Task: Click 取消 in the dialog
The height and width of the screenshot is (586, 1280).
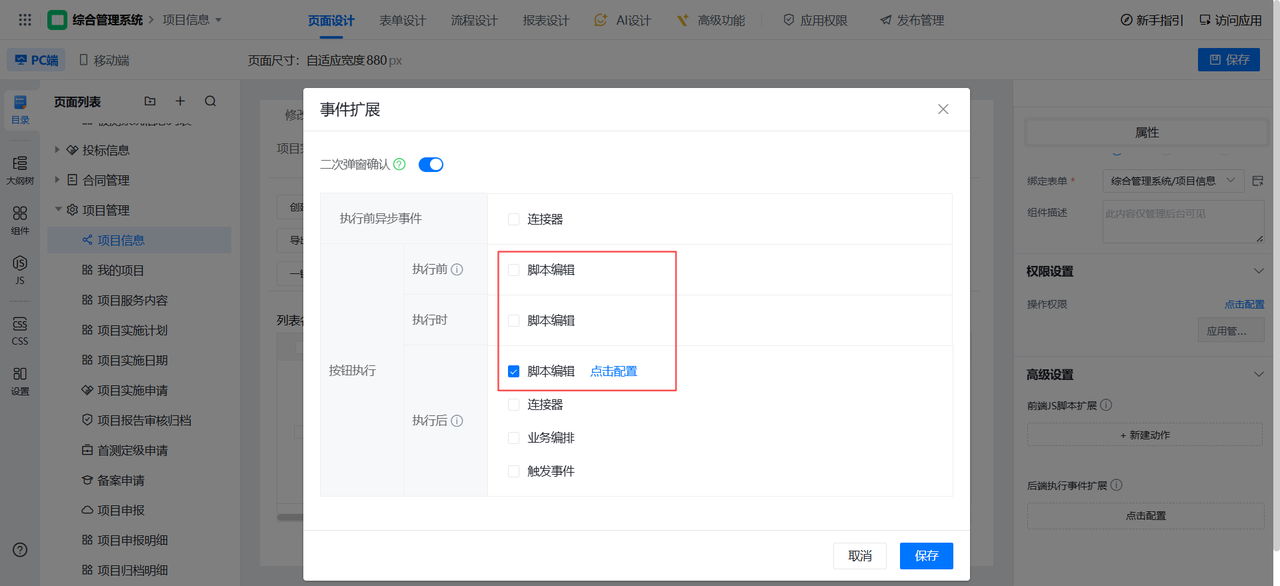Action: (x=860, y=556)
